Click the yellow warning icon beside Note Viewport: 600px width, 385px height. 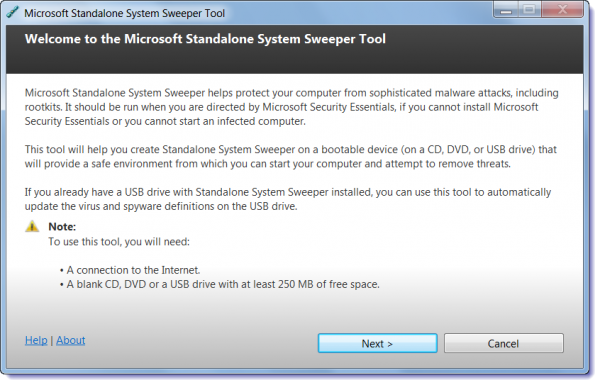point(32,227)
